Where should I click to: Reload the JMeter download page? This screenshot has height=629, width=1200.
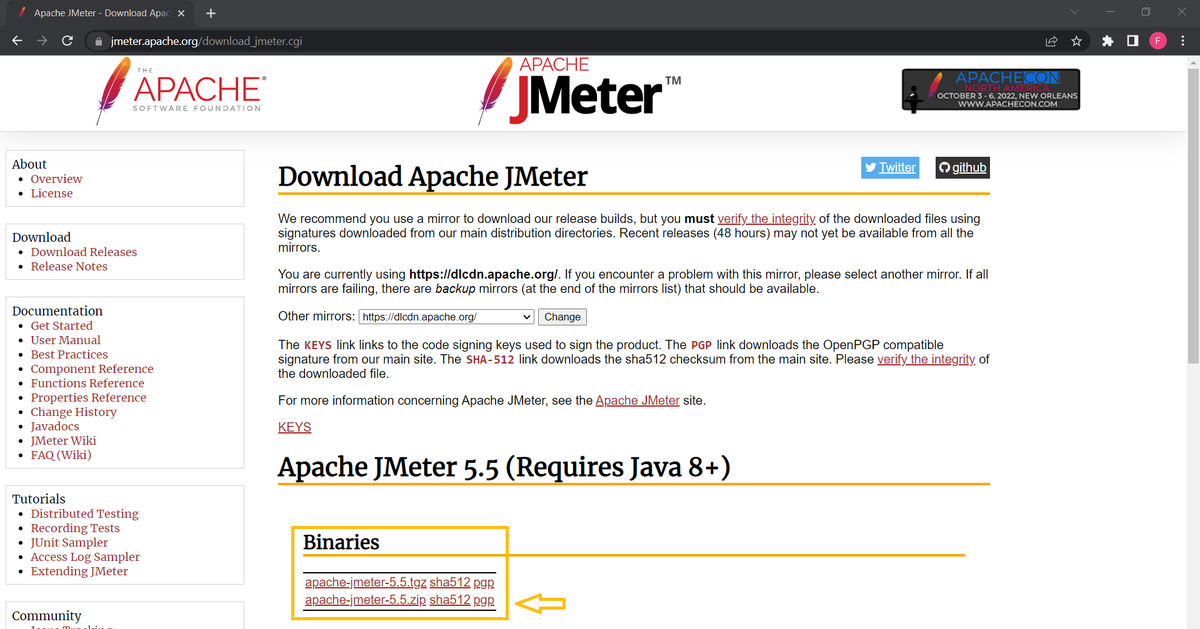[x=68, y=42]
